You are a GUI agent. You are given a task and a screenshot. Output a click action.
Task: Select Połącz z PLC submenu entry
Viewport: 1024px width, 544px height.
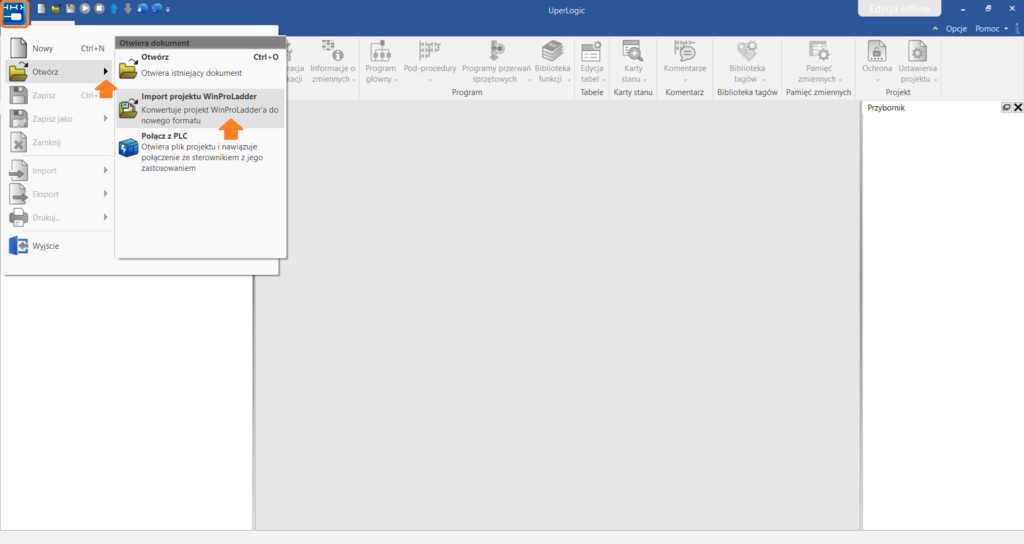[x=200, y=152]
